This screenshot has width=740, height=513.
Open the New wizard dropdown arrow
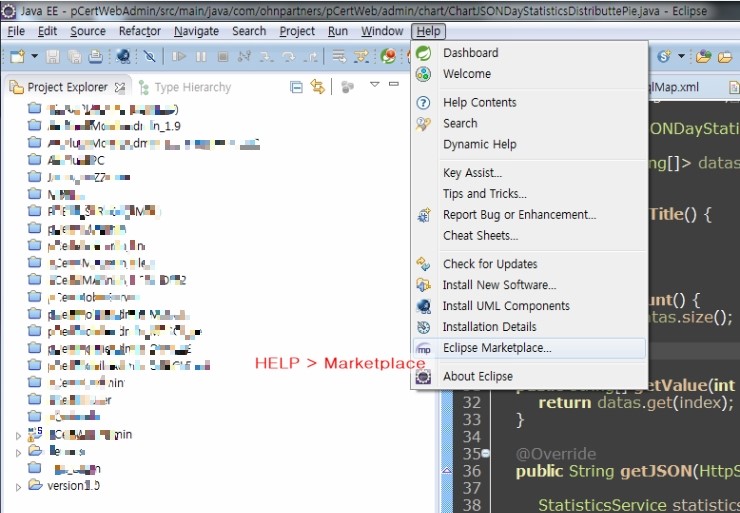coord(34,56)
